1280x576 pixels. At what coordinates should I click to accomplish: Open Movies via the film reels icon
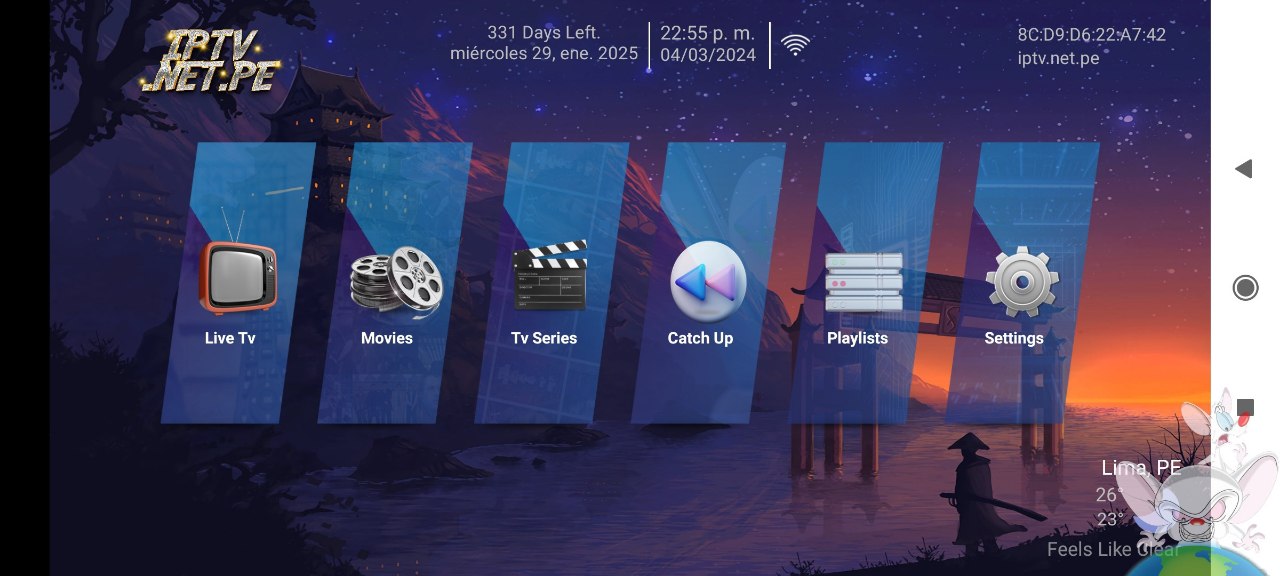[395, 281]
